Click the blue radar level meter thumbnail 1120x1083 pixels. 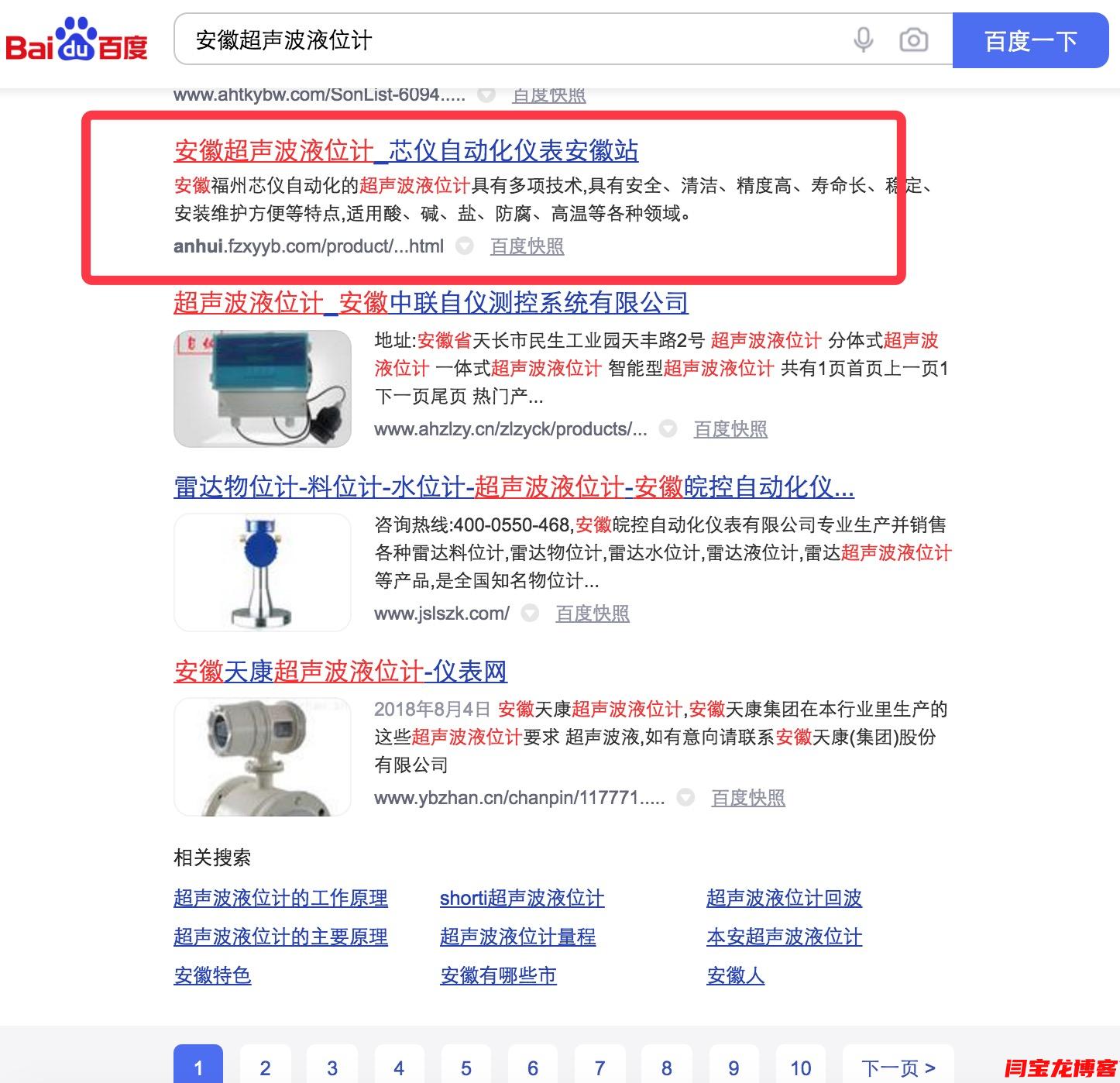coord(263,572)
